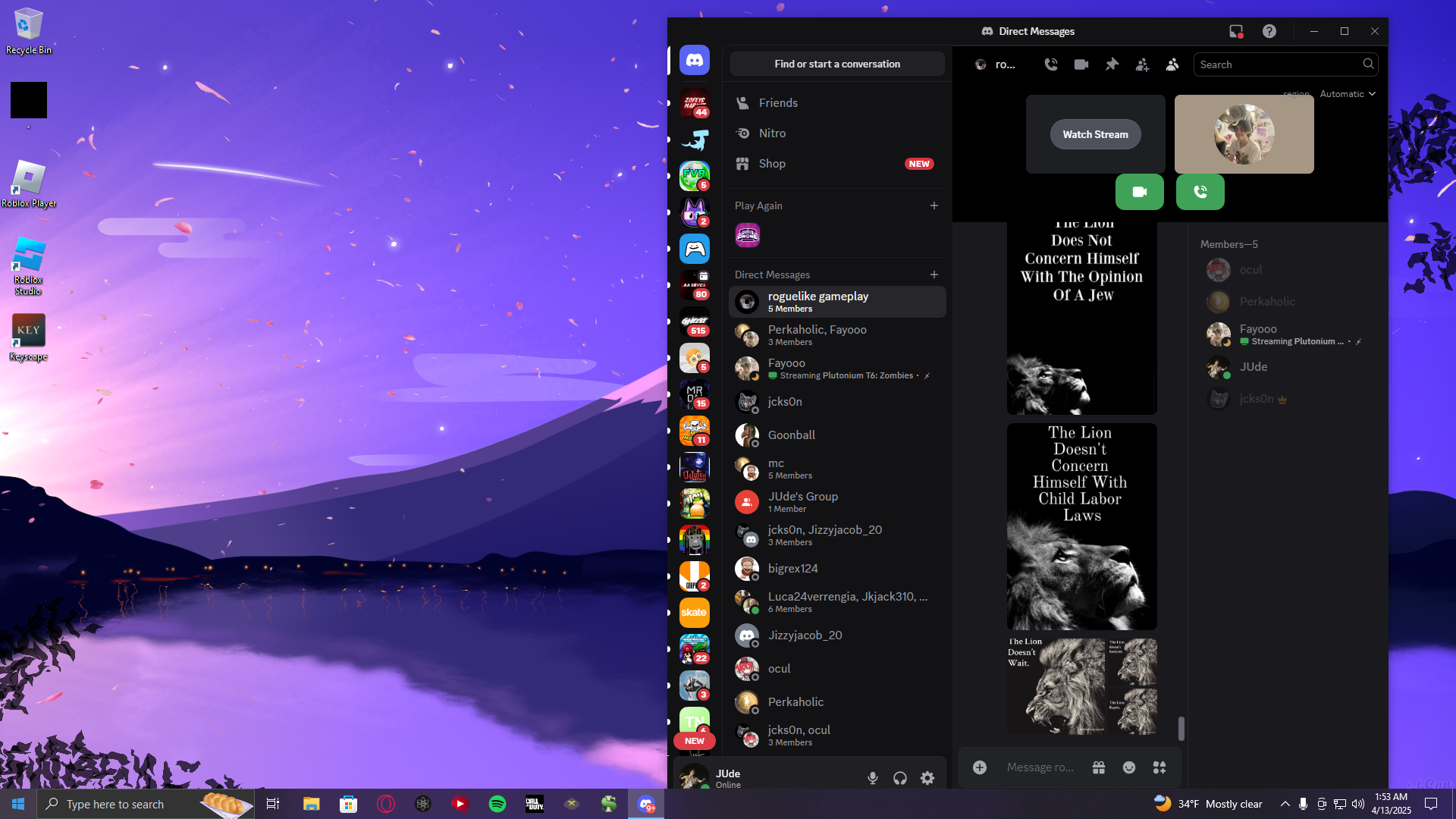
Task: Select the Keyscape desktop icon
Action: click(x=29, y=338)
